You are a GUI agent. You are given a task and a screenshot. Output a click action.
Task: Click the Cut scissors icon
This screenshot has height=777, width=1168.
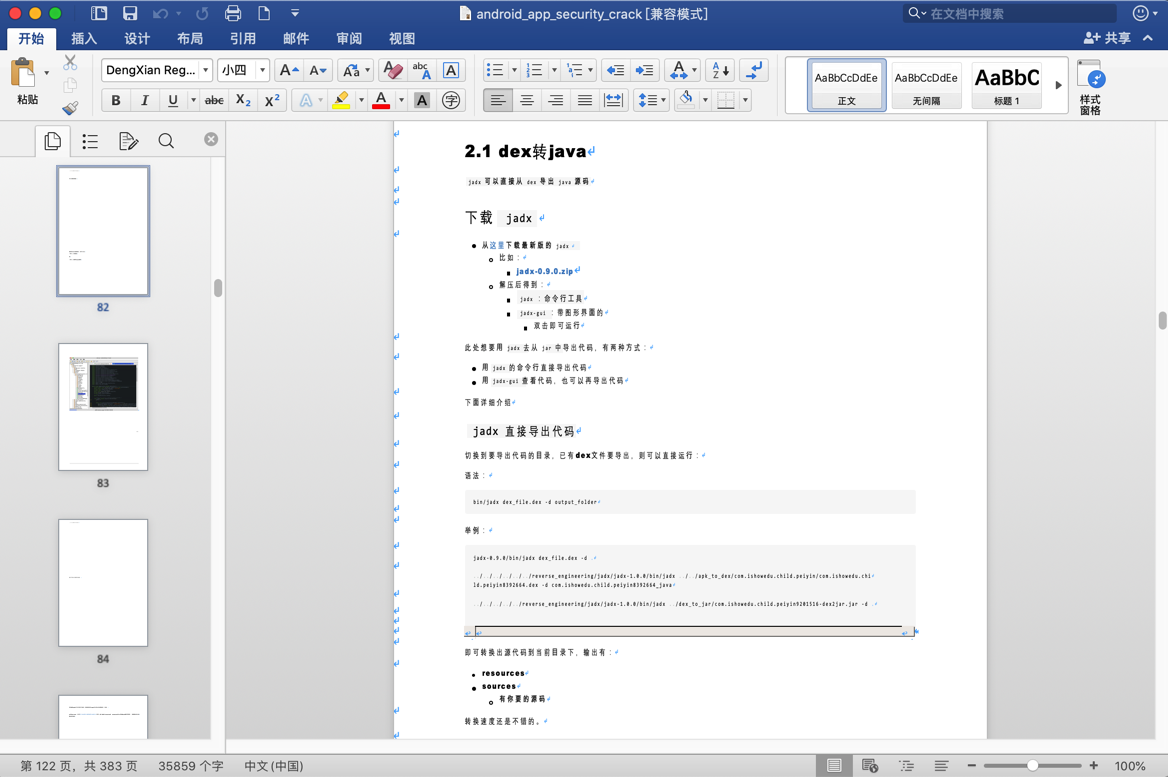(x=70, y=63)
